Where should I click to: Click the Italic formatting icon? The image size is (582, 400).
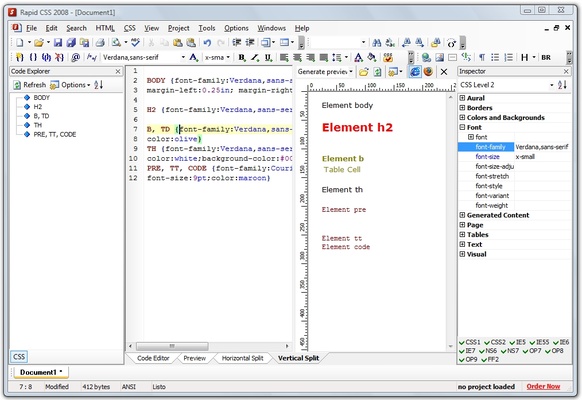(255, 57)
